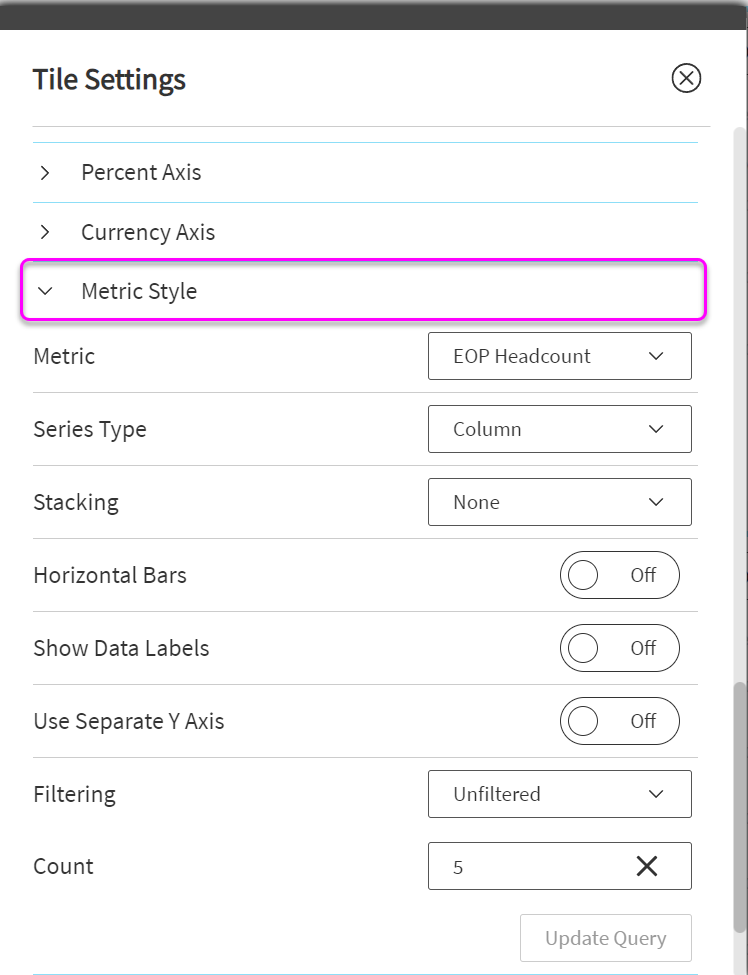Open the Filtering dropdown showing Unfiltered
Screen dimensions: 748x975
point(559,794)
